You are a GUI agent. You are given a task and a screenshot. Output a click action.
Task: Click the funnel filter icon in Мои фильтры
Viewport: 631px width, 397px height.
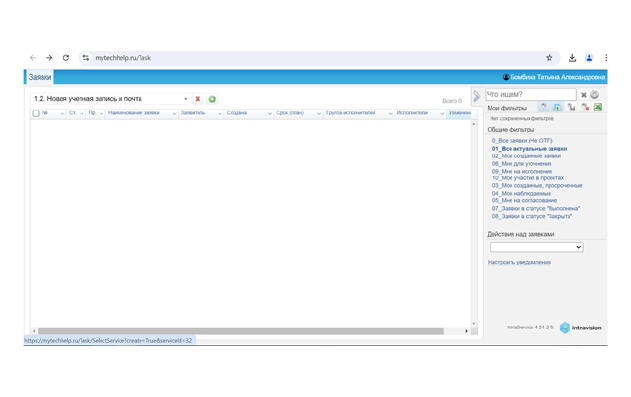pyautogui.click(x=544, y=107)
